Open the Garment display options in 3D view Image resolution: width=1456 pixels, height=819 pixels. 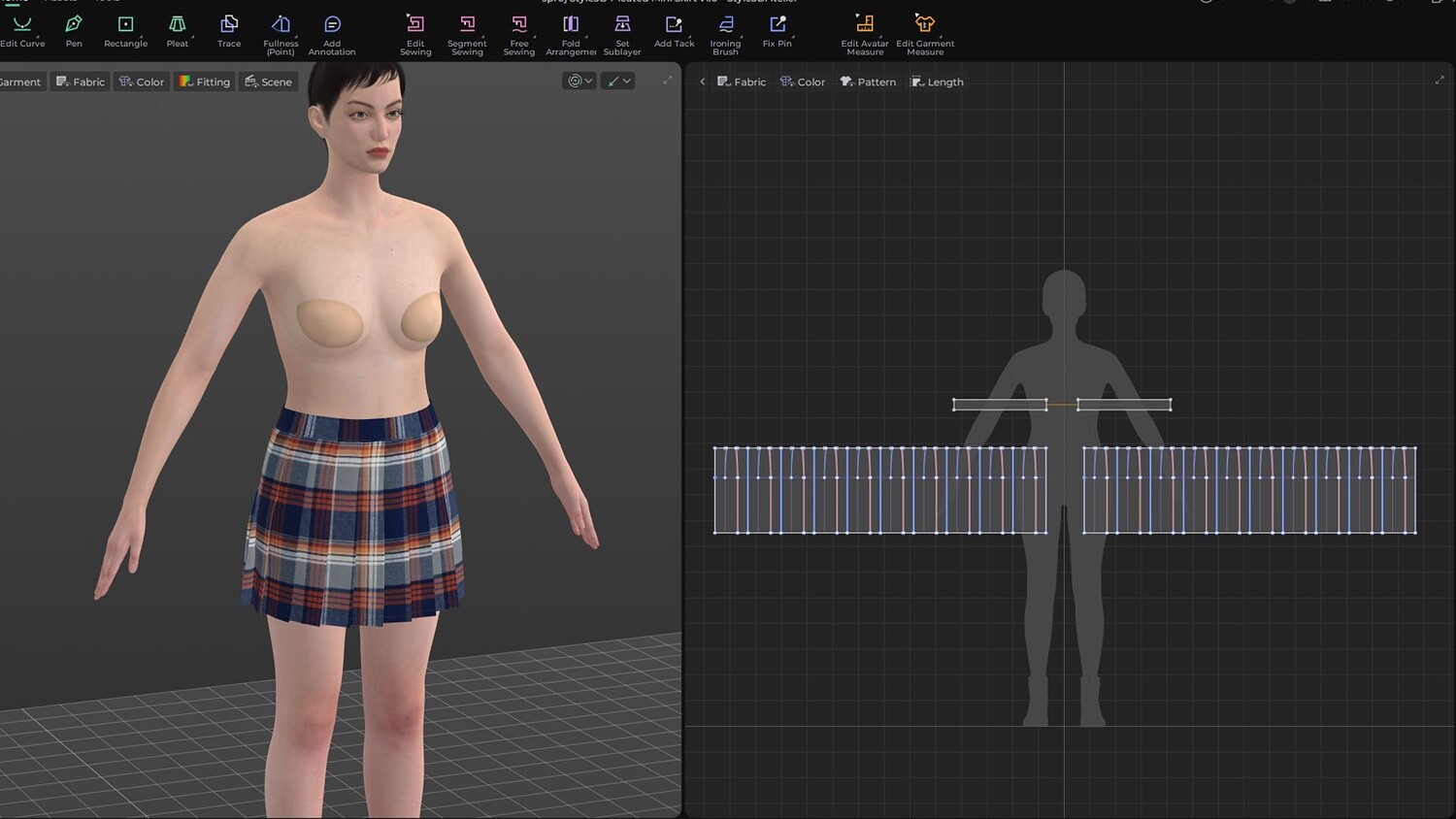[20, 82]
